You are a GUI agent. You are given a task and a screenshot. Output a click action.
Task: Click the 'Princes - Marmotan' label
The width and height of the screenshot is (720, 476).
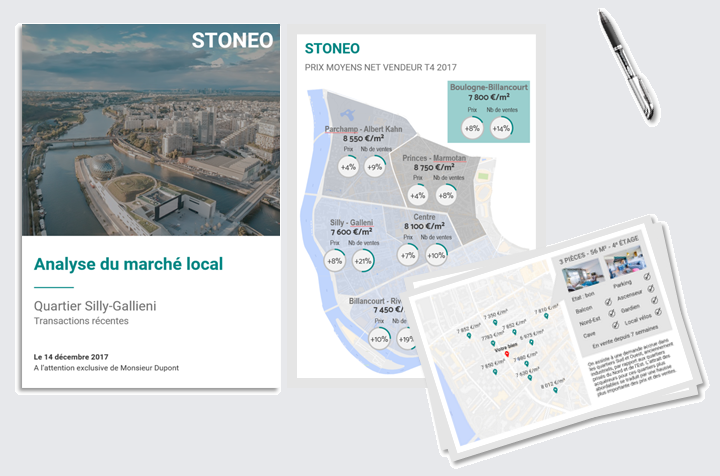(x=434, y=158)
